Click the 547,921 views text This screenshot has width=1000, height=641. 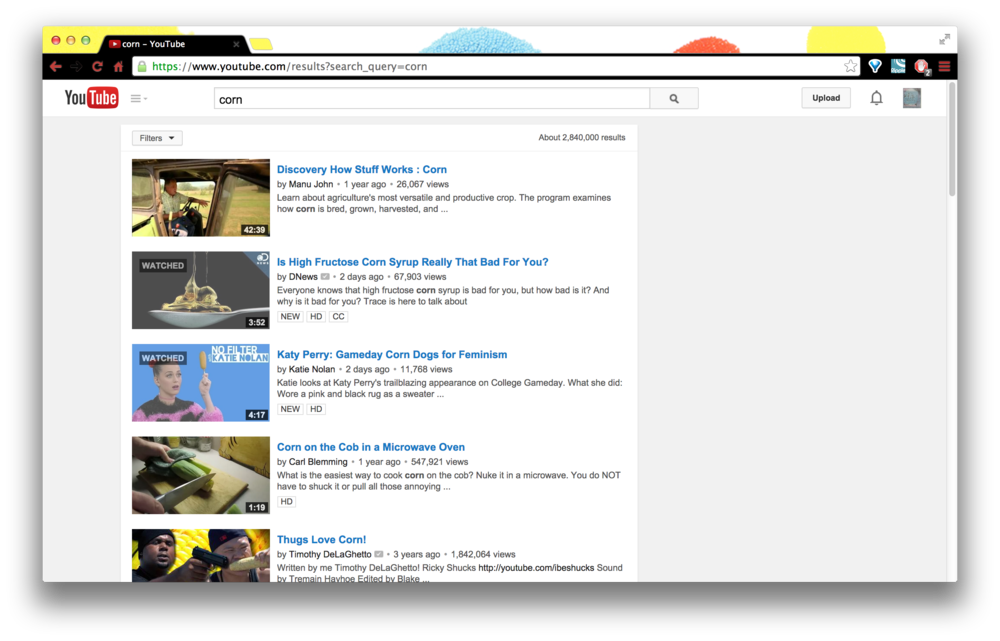pyautogui.click(x=439, y=462)
